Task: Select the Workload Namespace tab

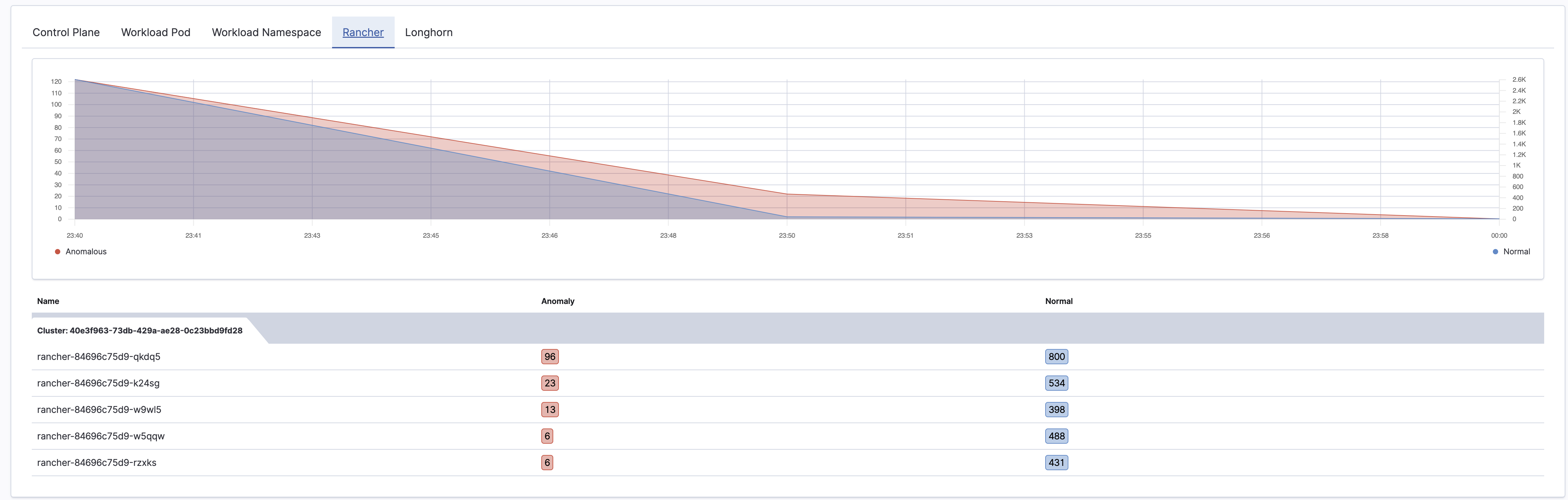Action: [266, 32]
